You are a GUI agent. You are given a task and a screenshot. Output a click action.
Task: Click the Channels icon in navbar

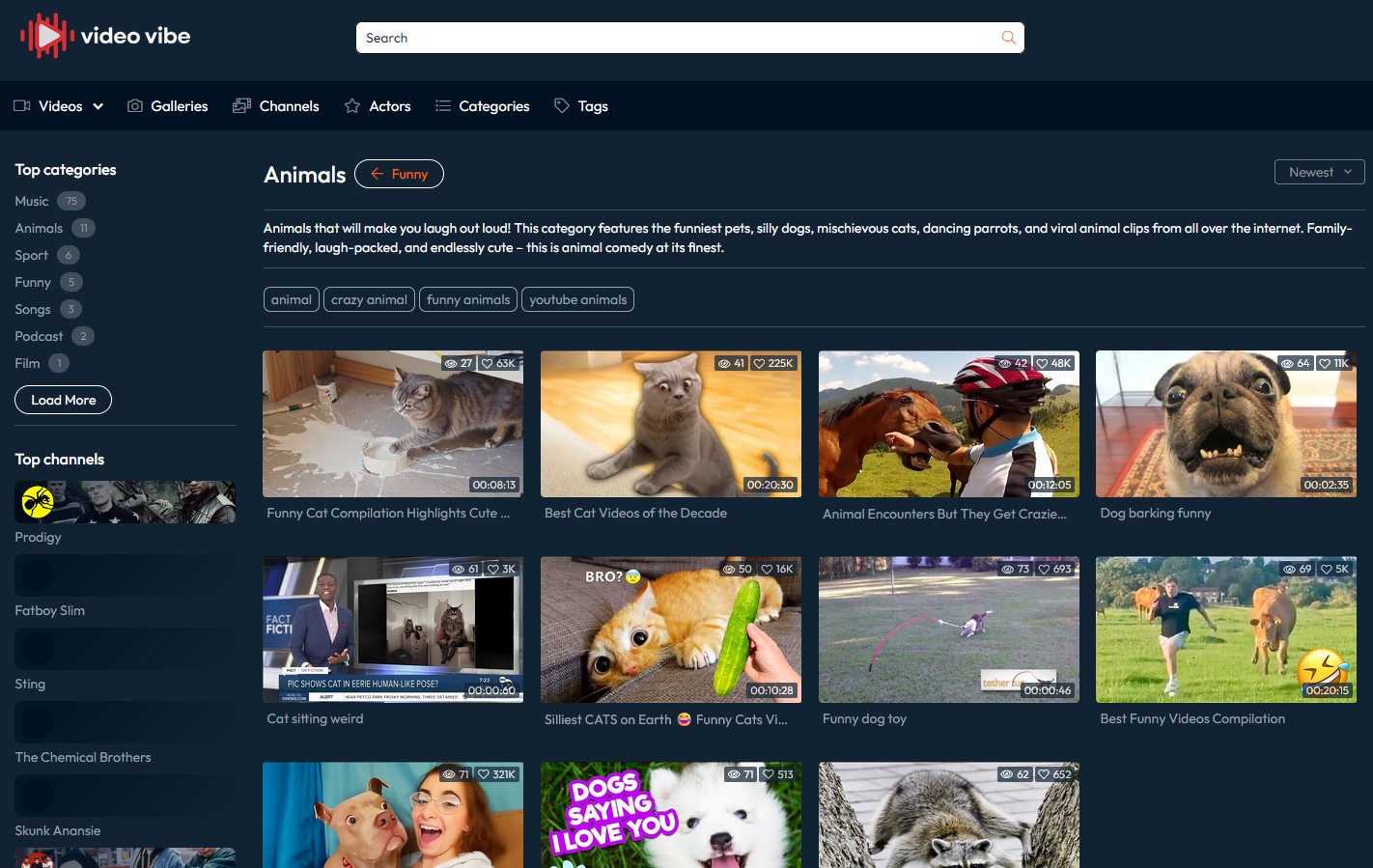[x=241, y=106]
